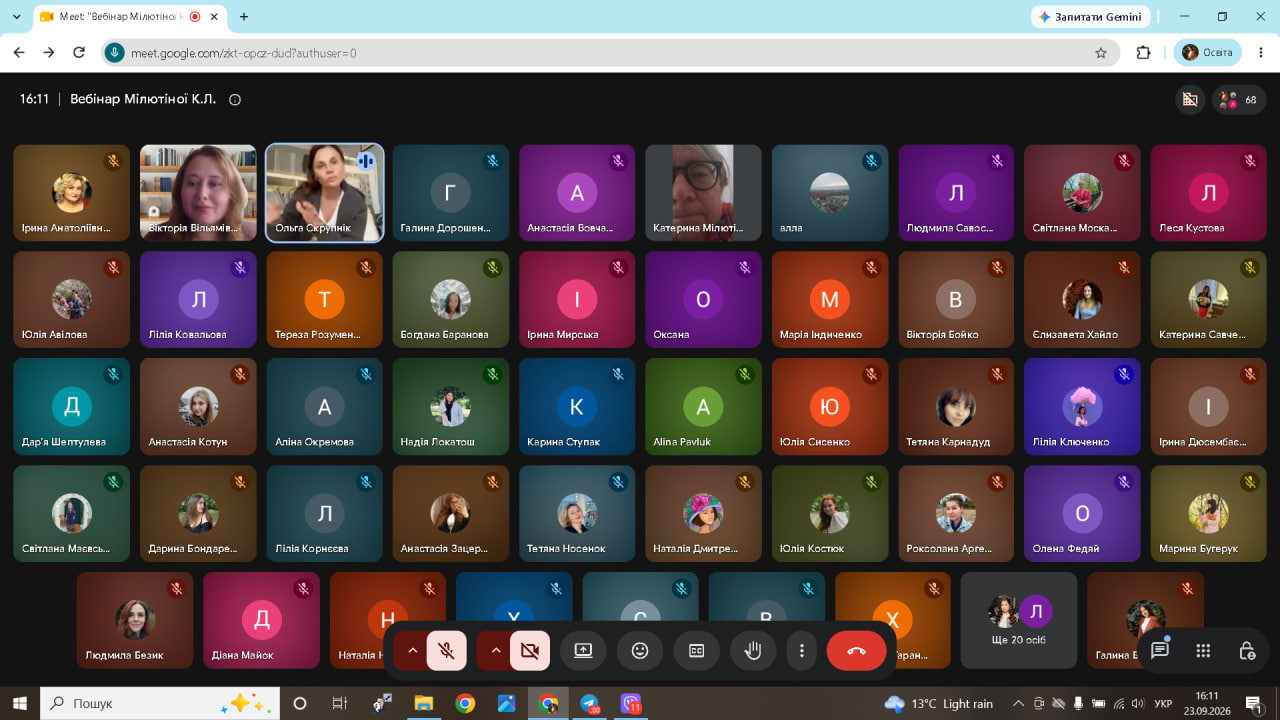The width and height of the screenshot is (1280, 720).
Task: Switch the УКР keyboard language indicator
Action: pos(1165,703)
